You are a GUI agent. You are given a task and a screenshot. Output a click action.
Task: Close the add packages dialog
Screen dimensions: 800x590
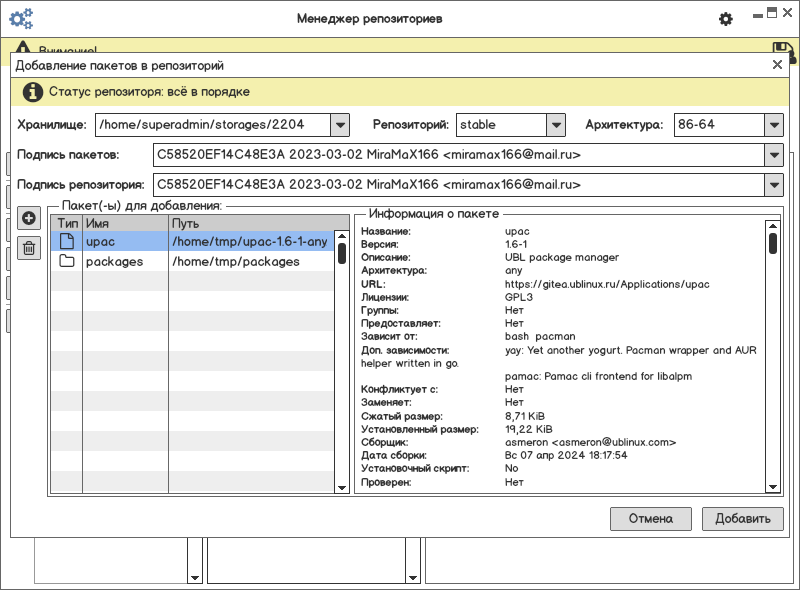click(777, 64)
